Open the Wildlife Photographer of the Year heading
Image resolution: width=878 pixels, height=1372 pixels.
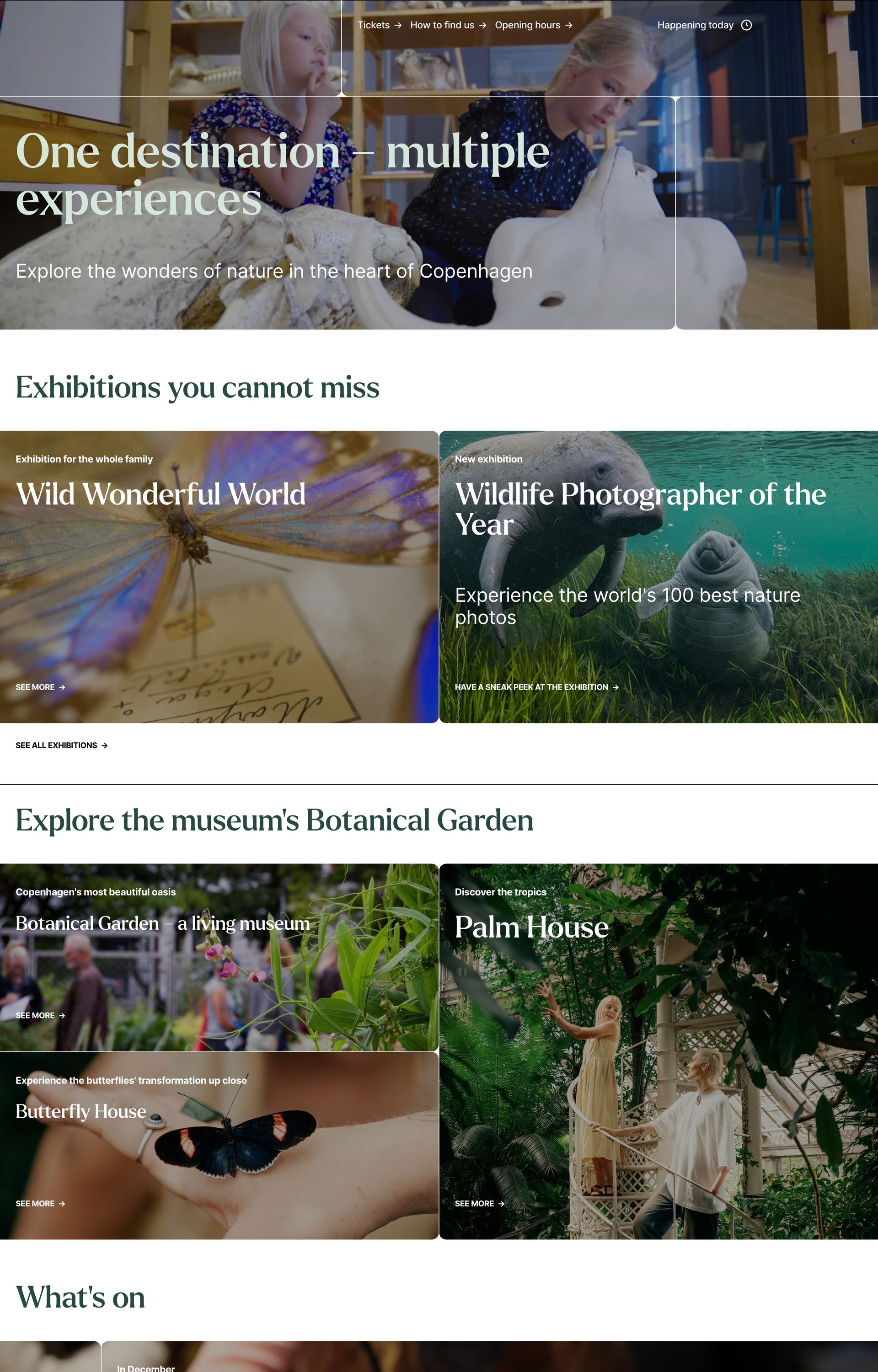[x=640, y=509]
